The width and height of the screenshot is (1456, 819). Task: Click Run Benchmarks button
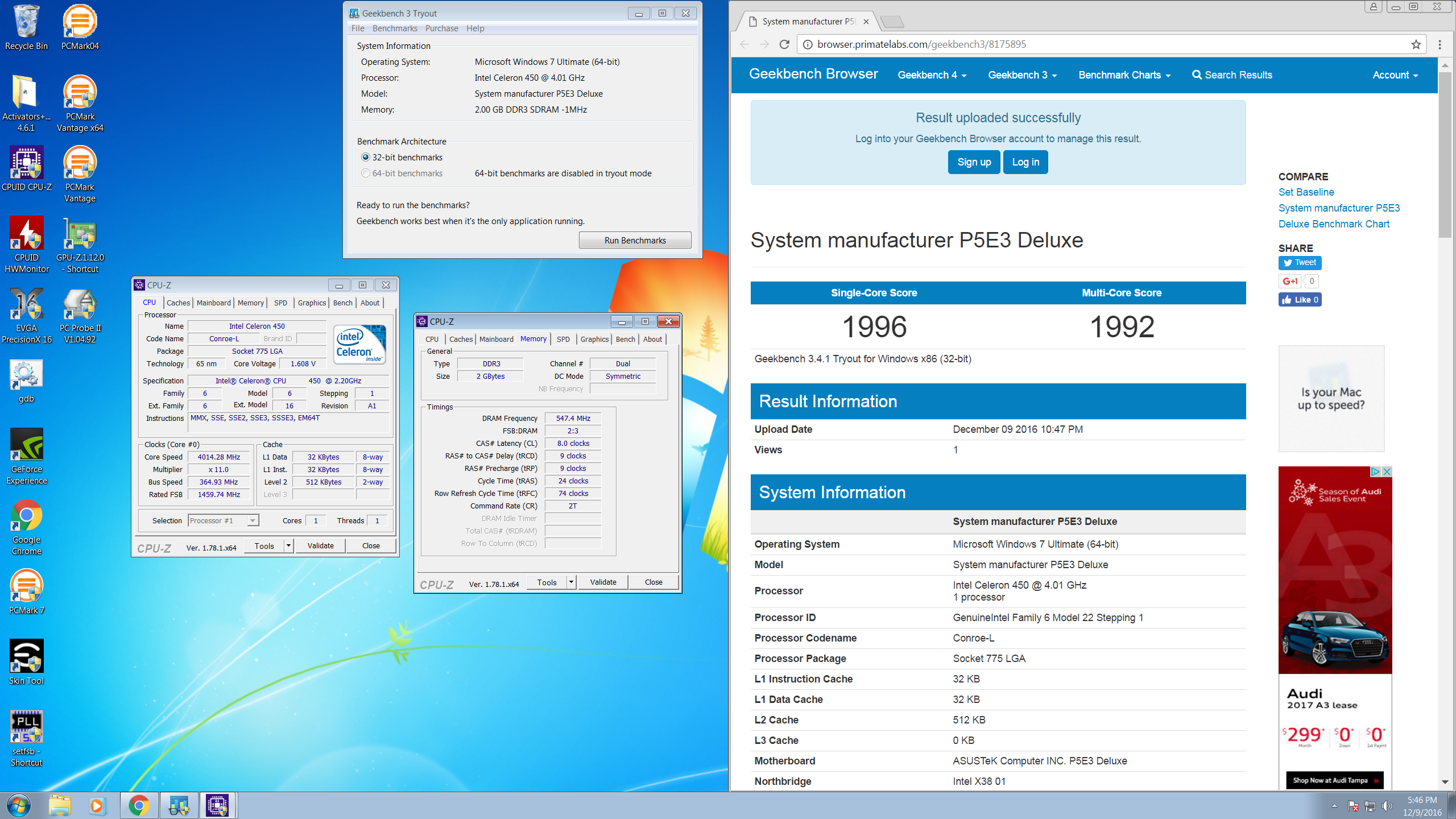pyautogui.click(x=635, y=241)
